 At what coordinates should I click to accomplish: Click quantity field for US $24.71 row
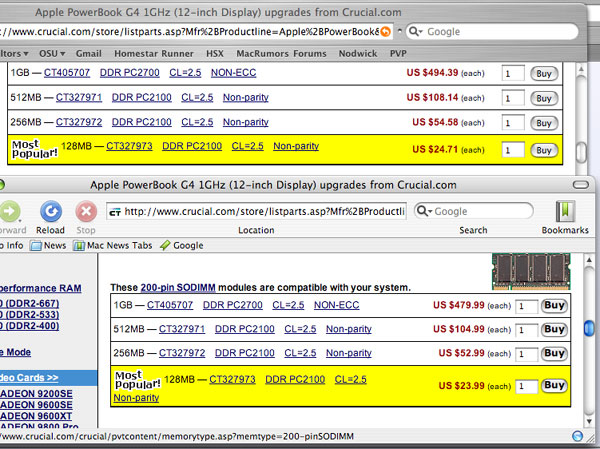point(513,150)
